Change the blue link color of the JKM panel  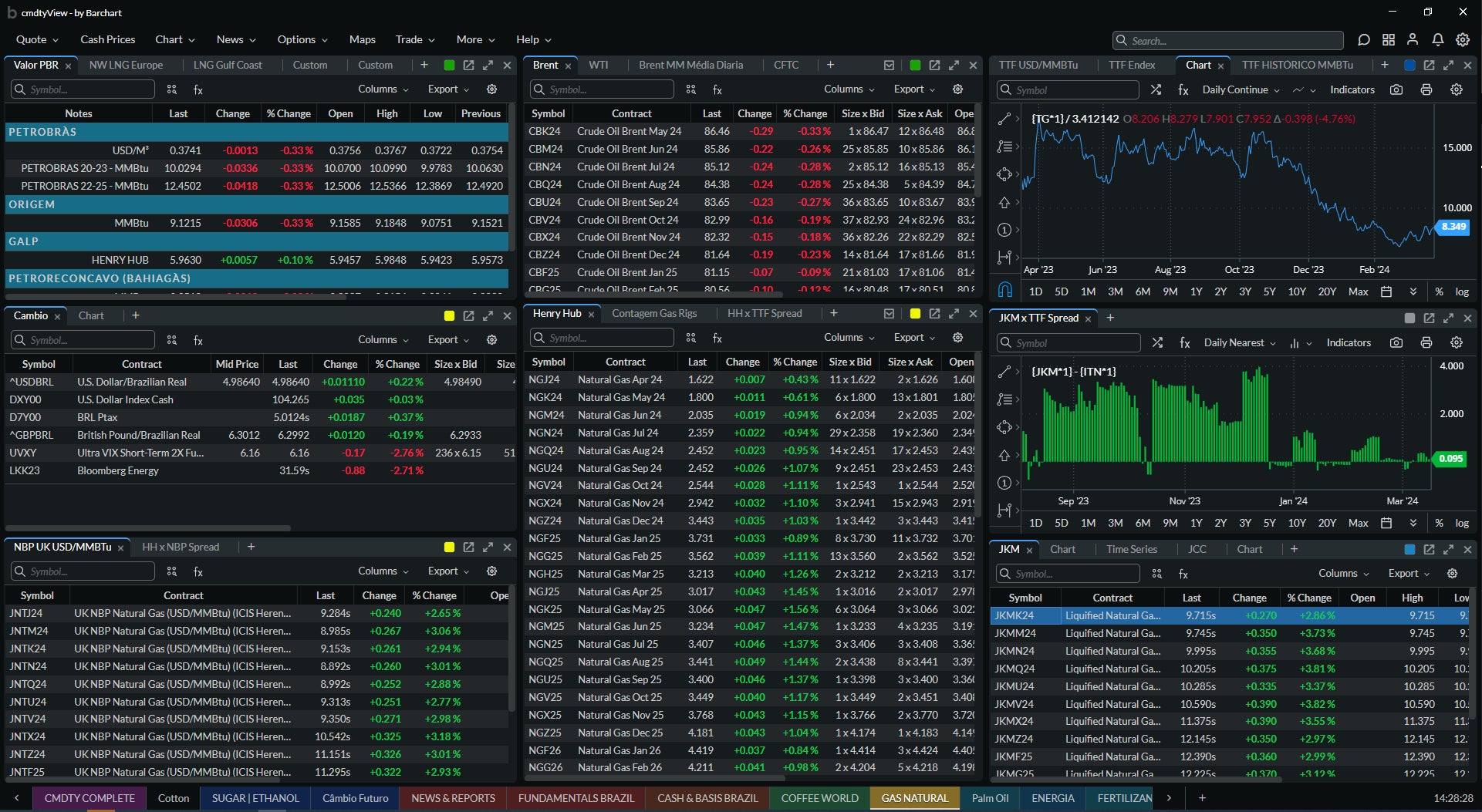click(x=1409, y=550)
